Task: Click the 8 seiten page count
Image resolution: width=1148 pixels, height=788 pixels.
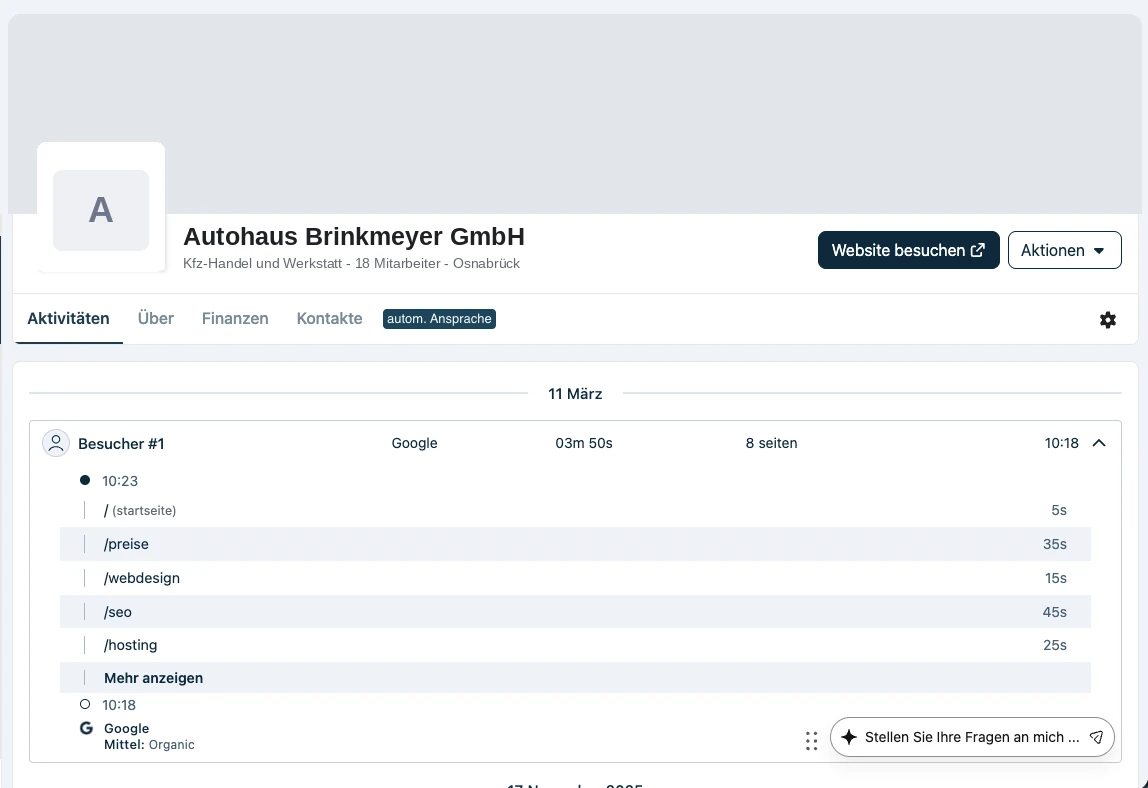Action: (772, 443)
